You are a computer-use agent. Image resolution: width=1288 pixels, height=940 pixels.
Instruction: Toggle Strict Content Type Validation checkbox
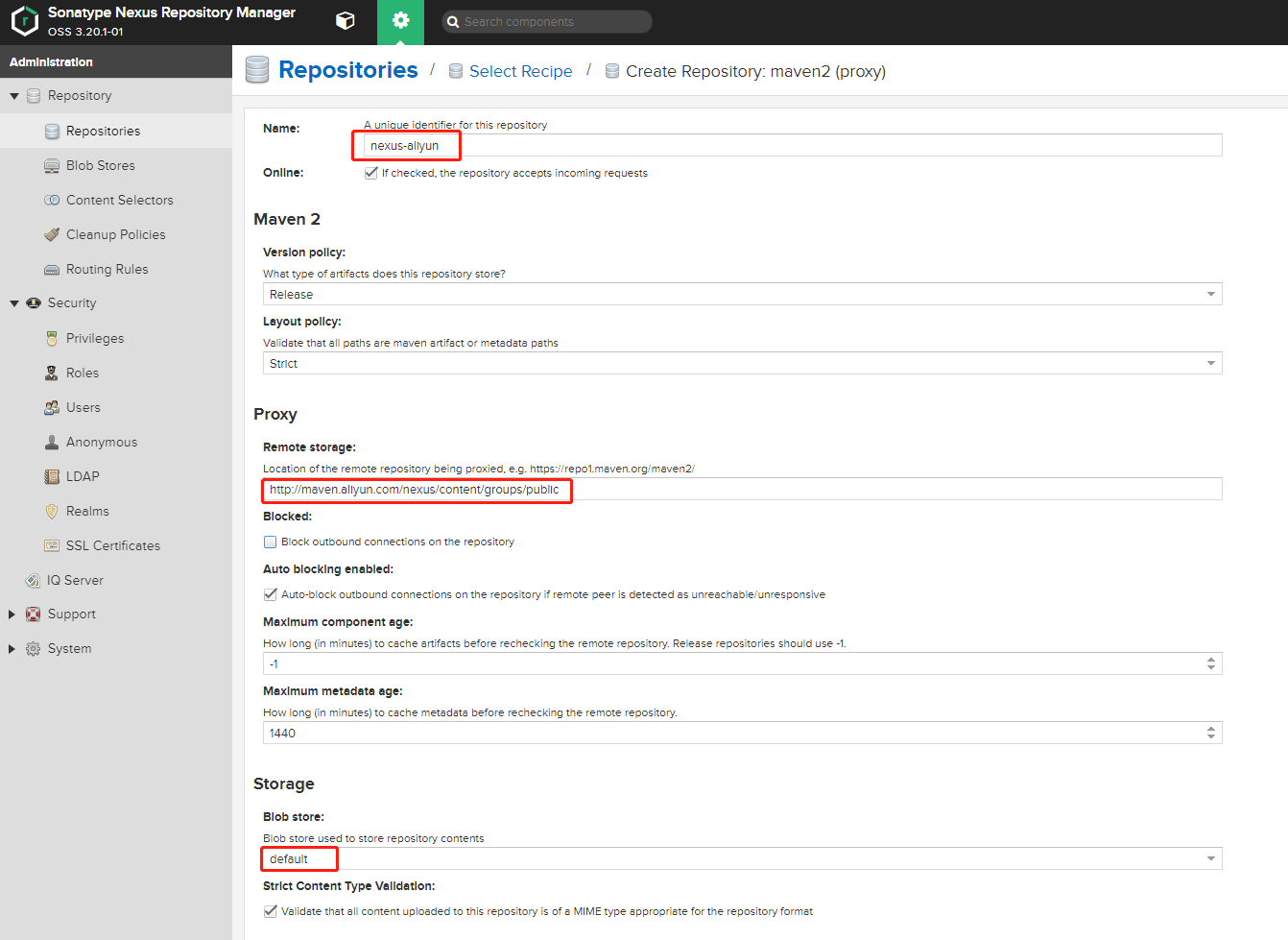point(271,911)
